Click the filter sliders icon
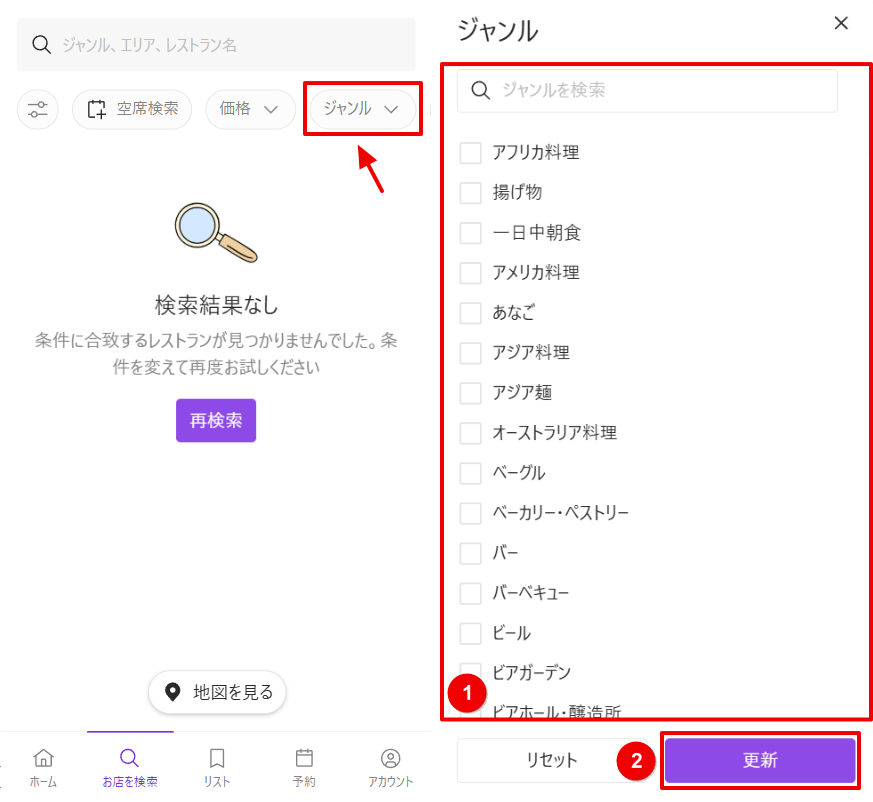 (x=38, y=110)
